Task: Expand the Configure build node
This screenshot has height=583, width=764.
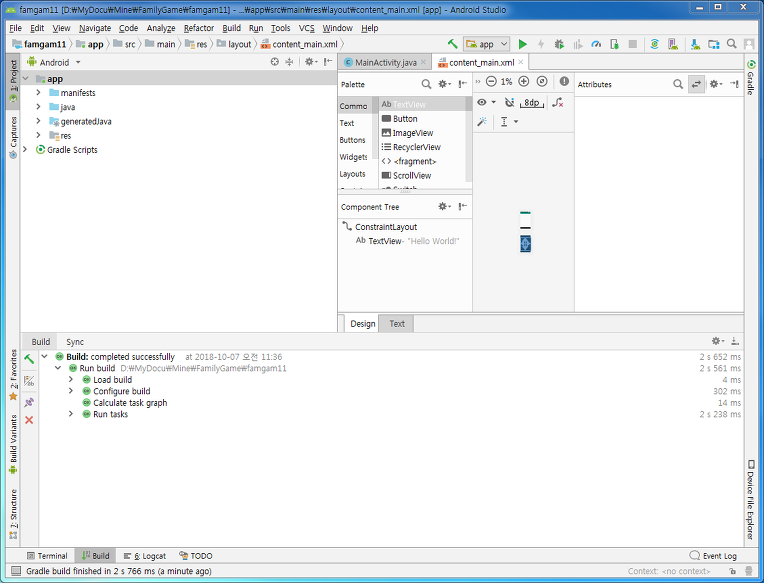Action: click(x=71, y=391)
